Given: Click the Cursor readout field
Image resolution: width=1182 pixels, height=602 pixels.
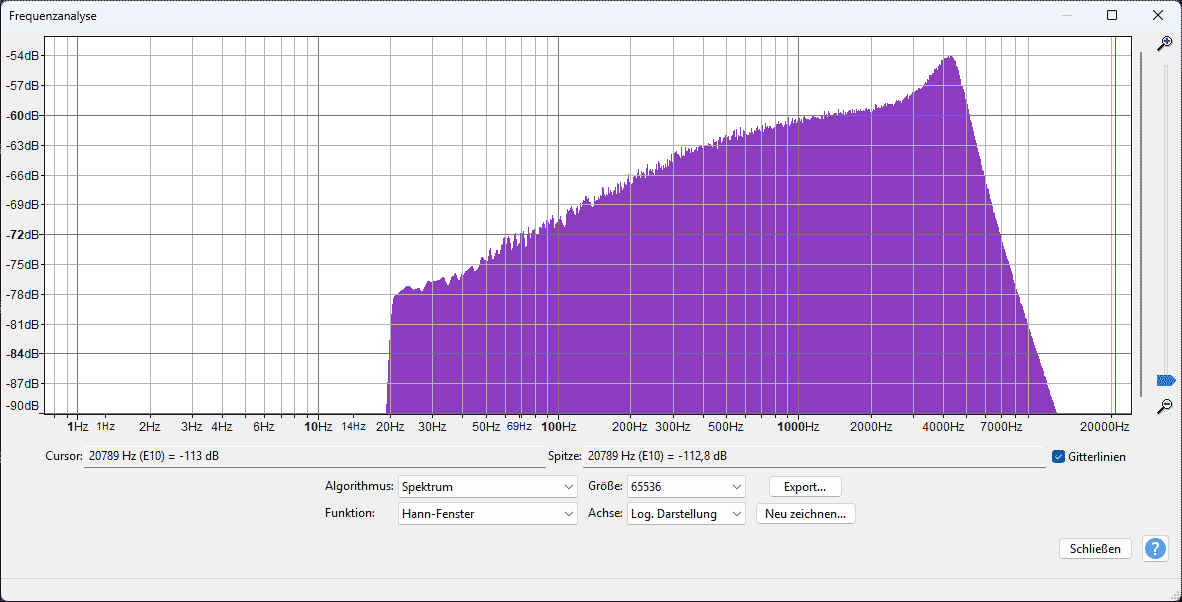Looking at the screenshot, I should tap(314, 457).
